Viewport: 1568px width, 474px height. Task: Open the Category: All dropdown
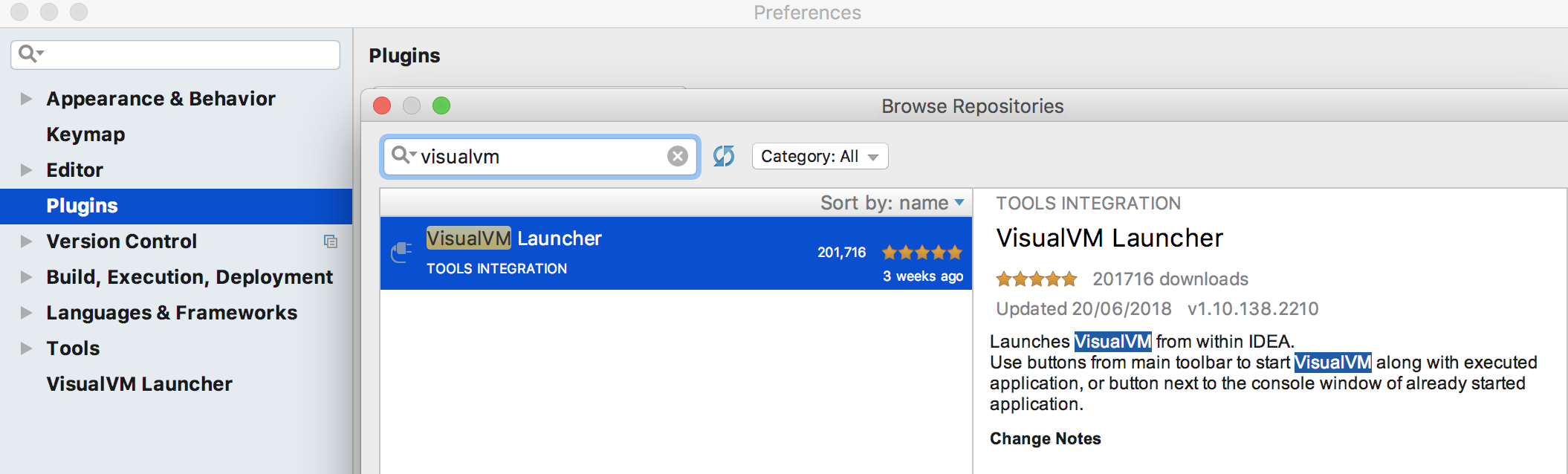coord(820,156)
